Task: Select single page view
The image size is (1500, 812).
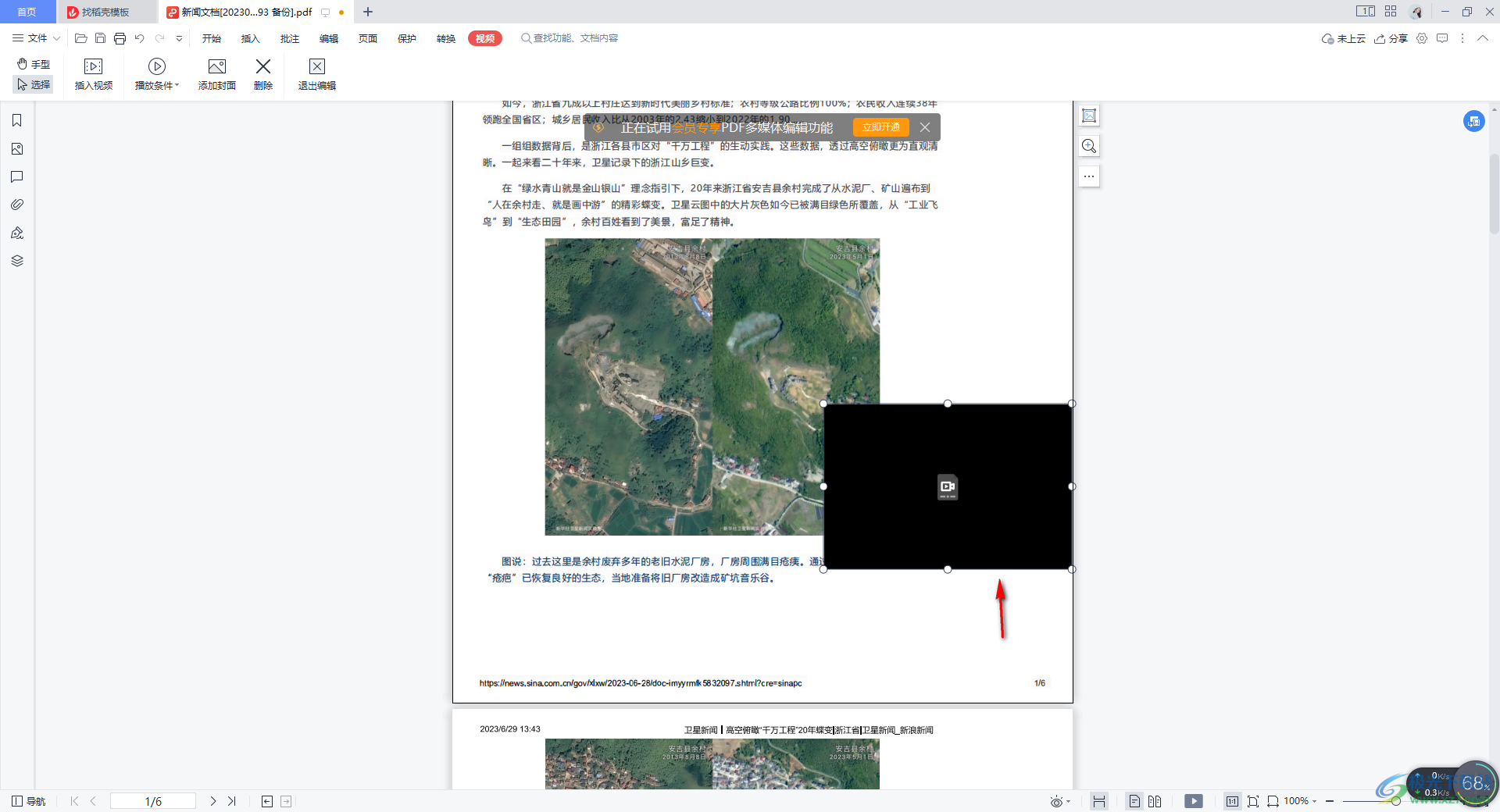Action: tap(1134, 801)
